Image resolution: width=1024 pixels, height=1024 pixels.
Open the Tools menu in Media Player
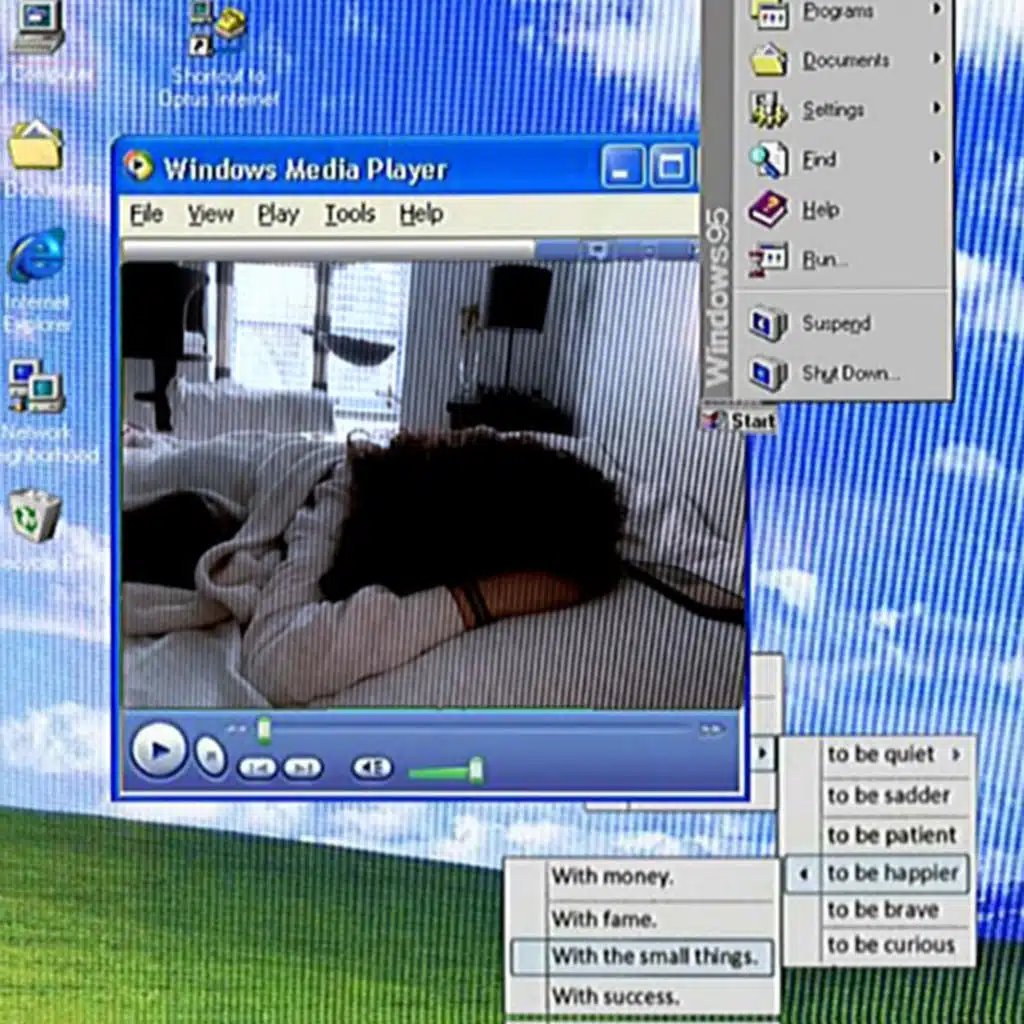tap(350, 214)
